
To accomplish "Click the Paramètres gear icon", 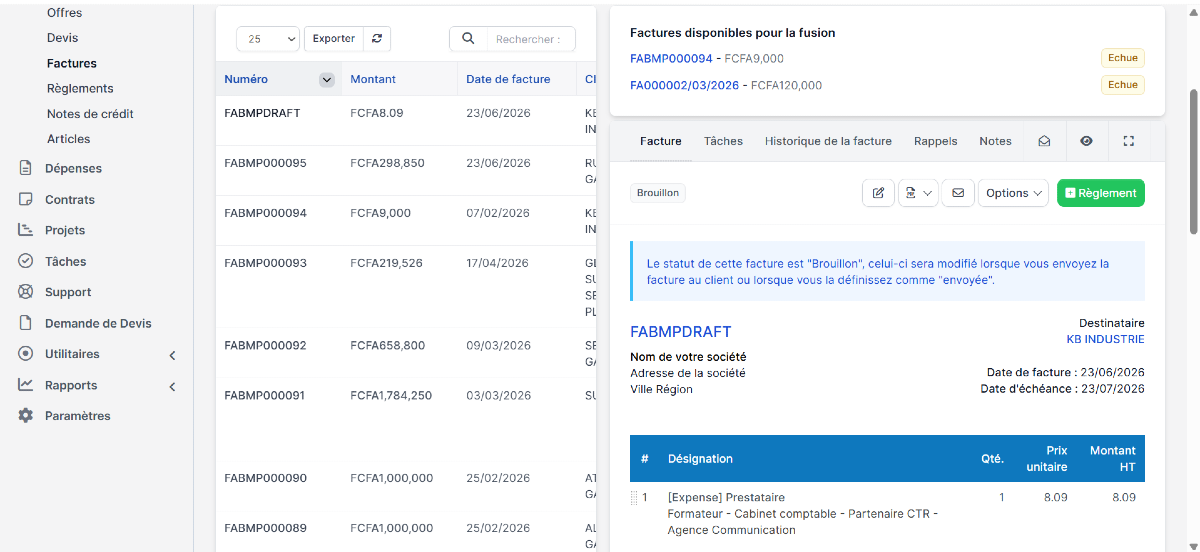I will [26, 416].
